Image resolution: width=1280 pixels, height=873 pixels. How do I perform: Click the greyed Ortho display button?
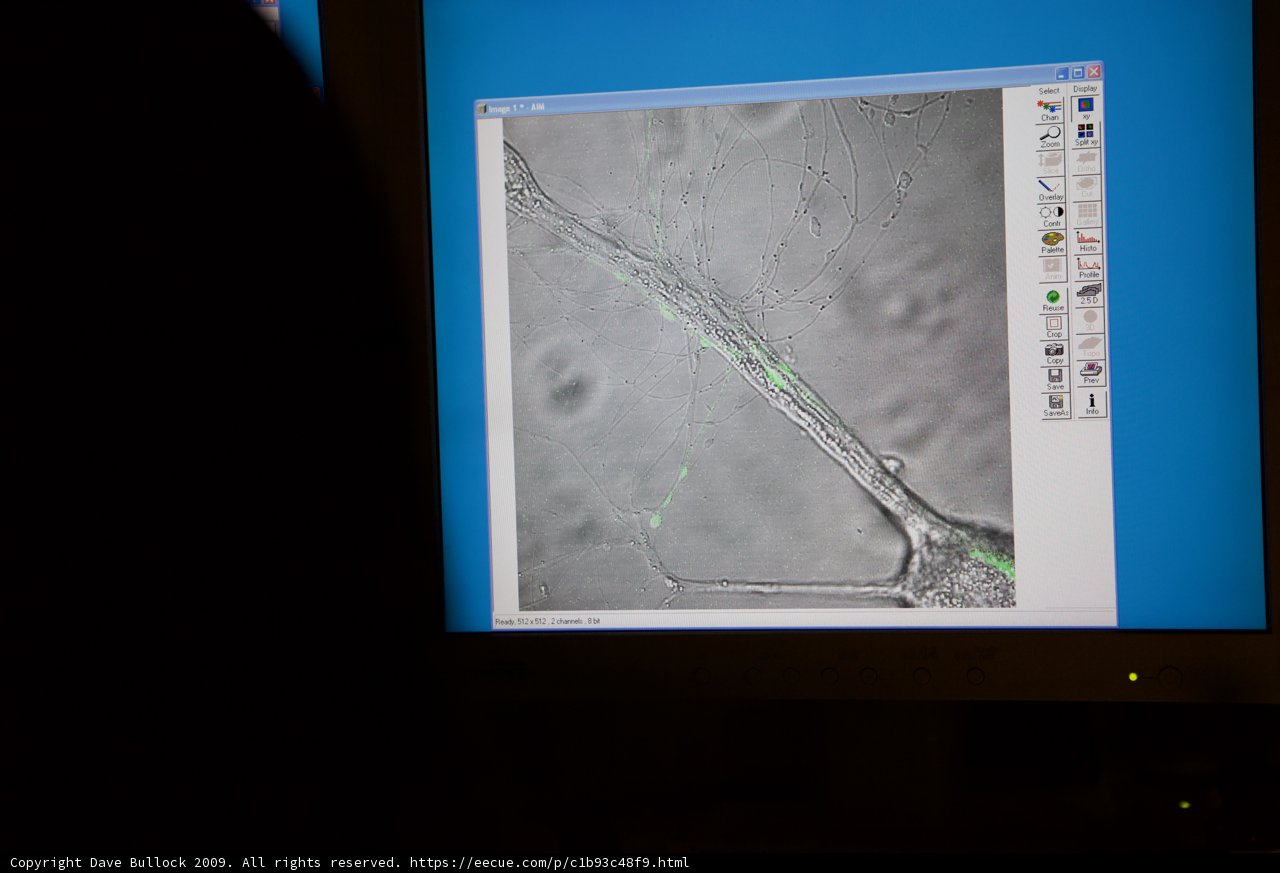tap(1087, 161)
